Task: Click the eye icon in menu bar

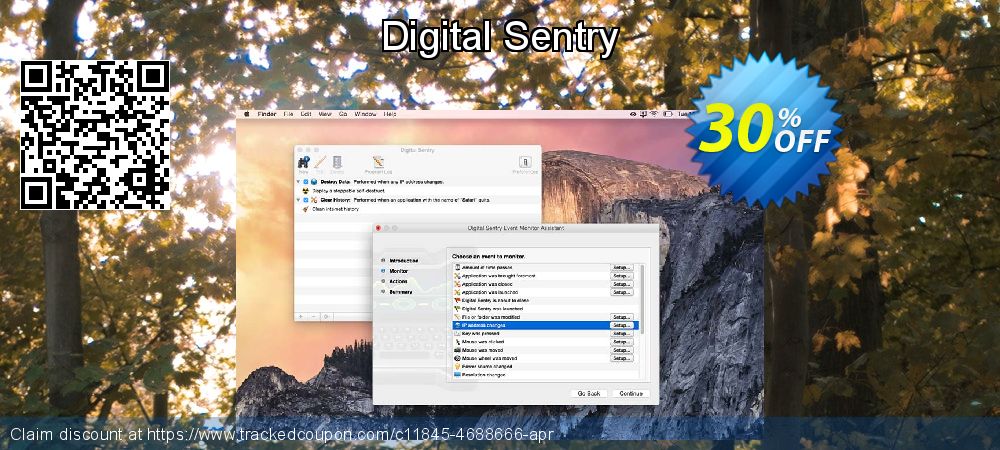Action: point(633,114)
